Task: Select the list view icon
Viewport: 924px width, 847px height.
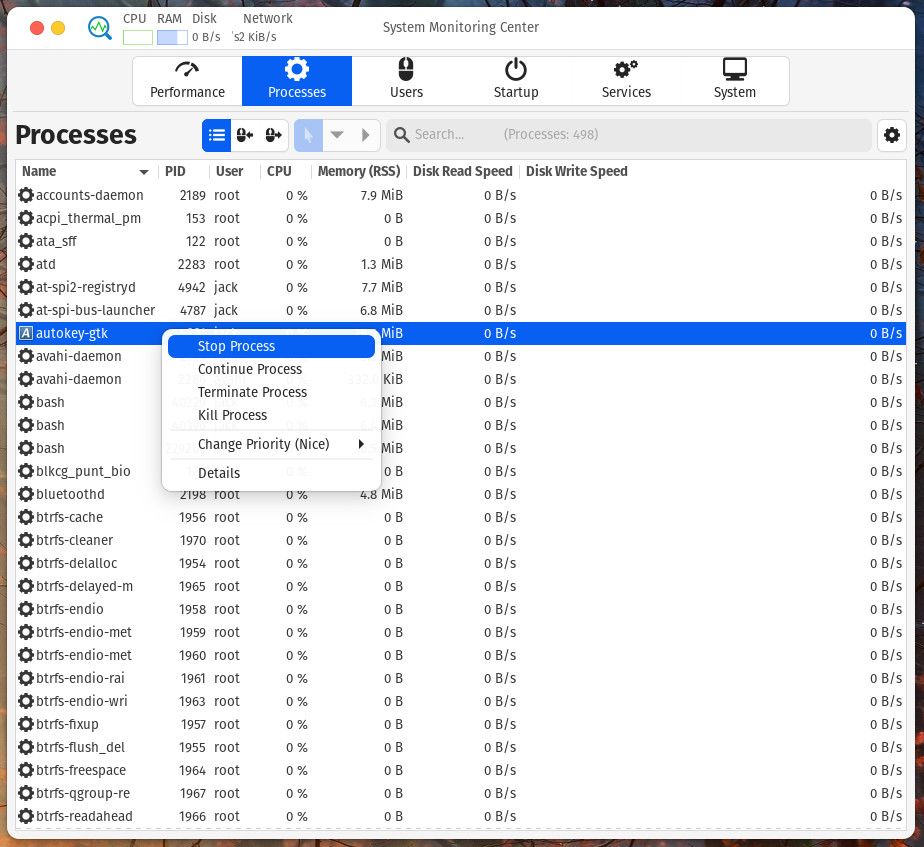Action: pyautogui.click(x=218, y=134)
